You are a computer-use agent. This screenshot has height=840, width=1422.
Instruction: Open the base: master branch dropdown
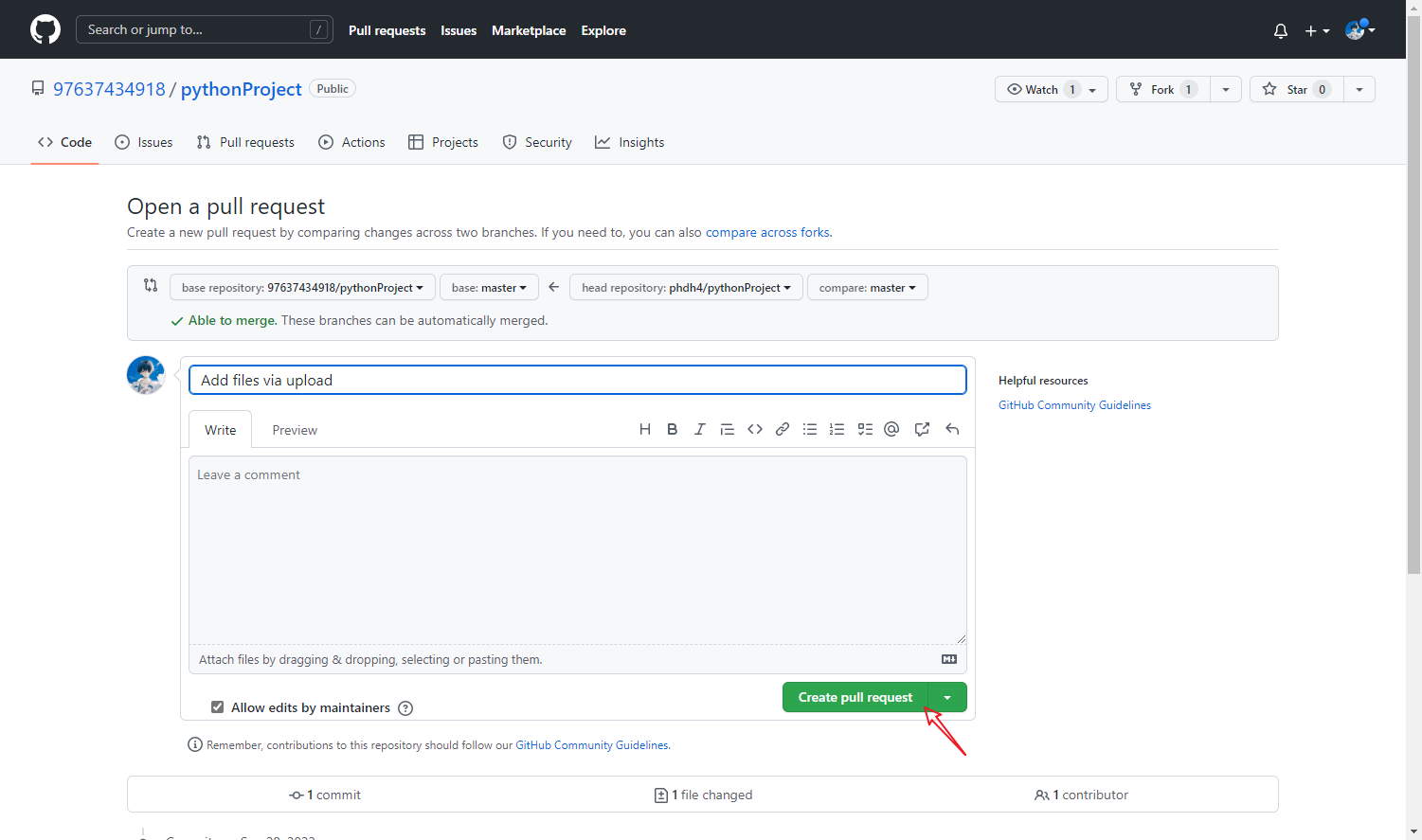pos(489,288)
